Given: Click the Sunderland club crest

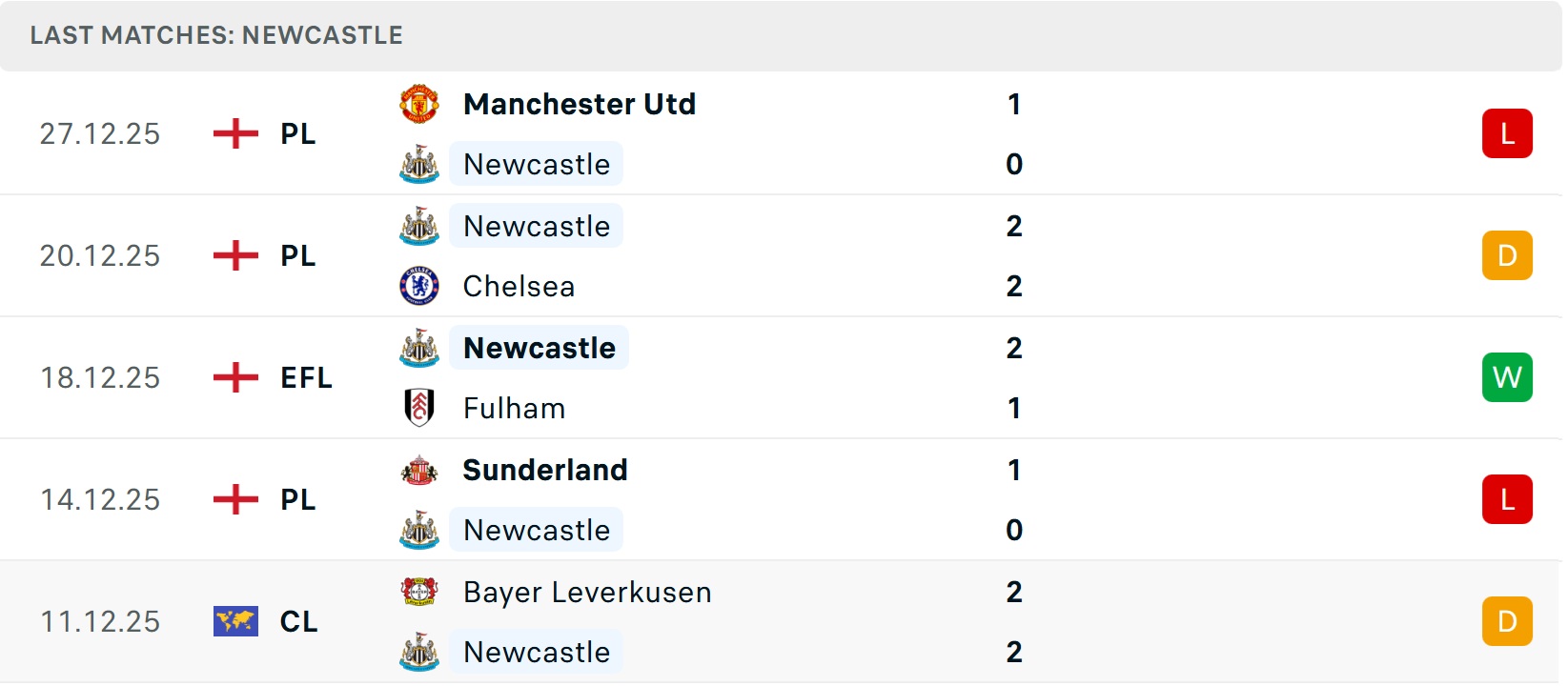Looking at the screenshot, I should pyautogui.click(x=418, y=470).
